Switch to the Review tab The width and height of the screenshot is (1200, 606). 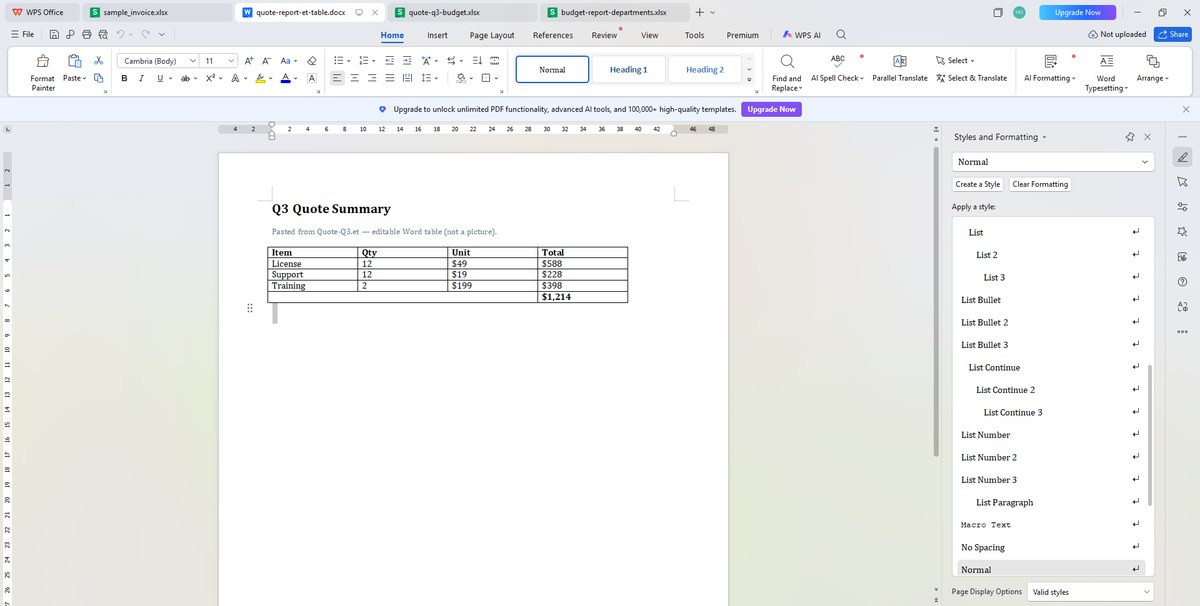click(x=604, y=35)
